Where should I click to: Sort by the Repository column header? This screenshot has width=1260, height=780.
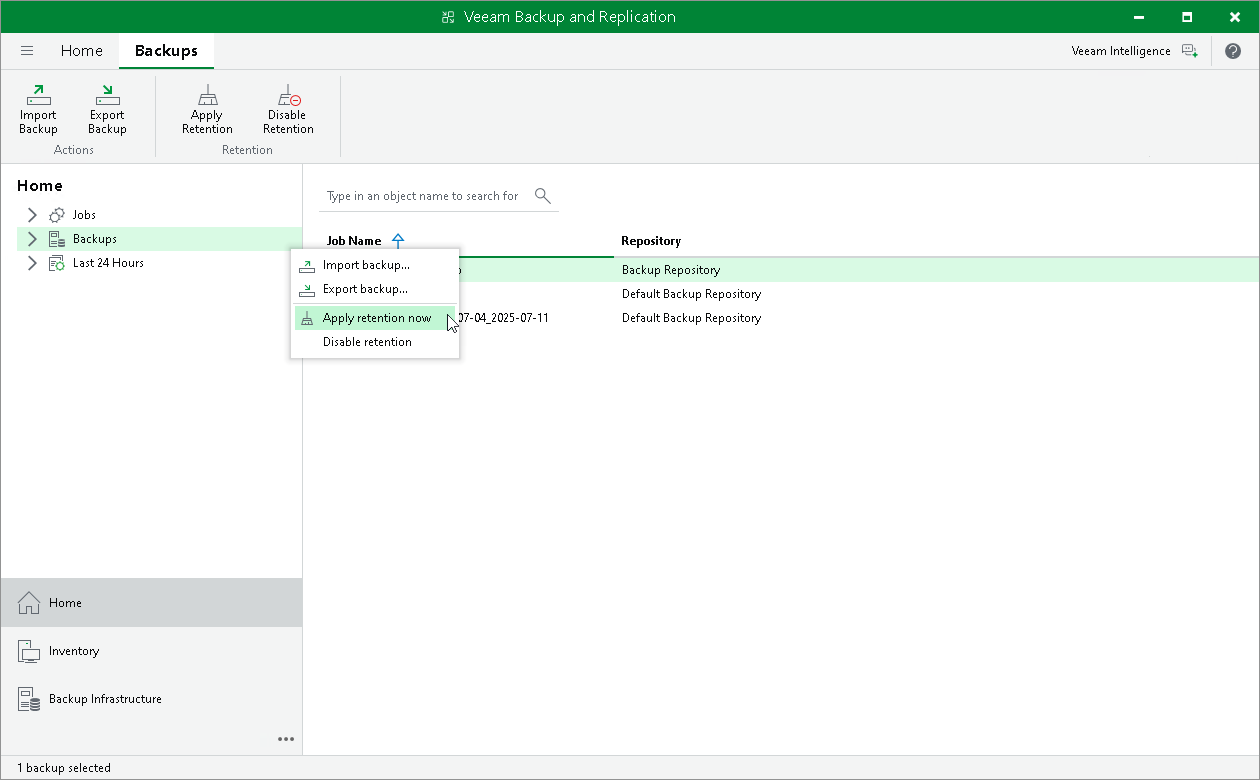click(x=651, y=241)
